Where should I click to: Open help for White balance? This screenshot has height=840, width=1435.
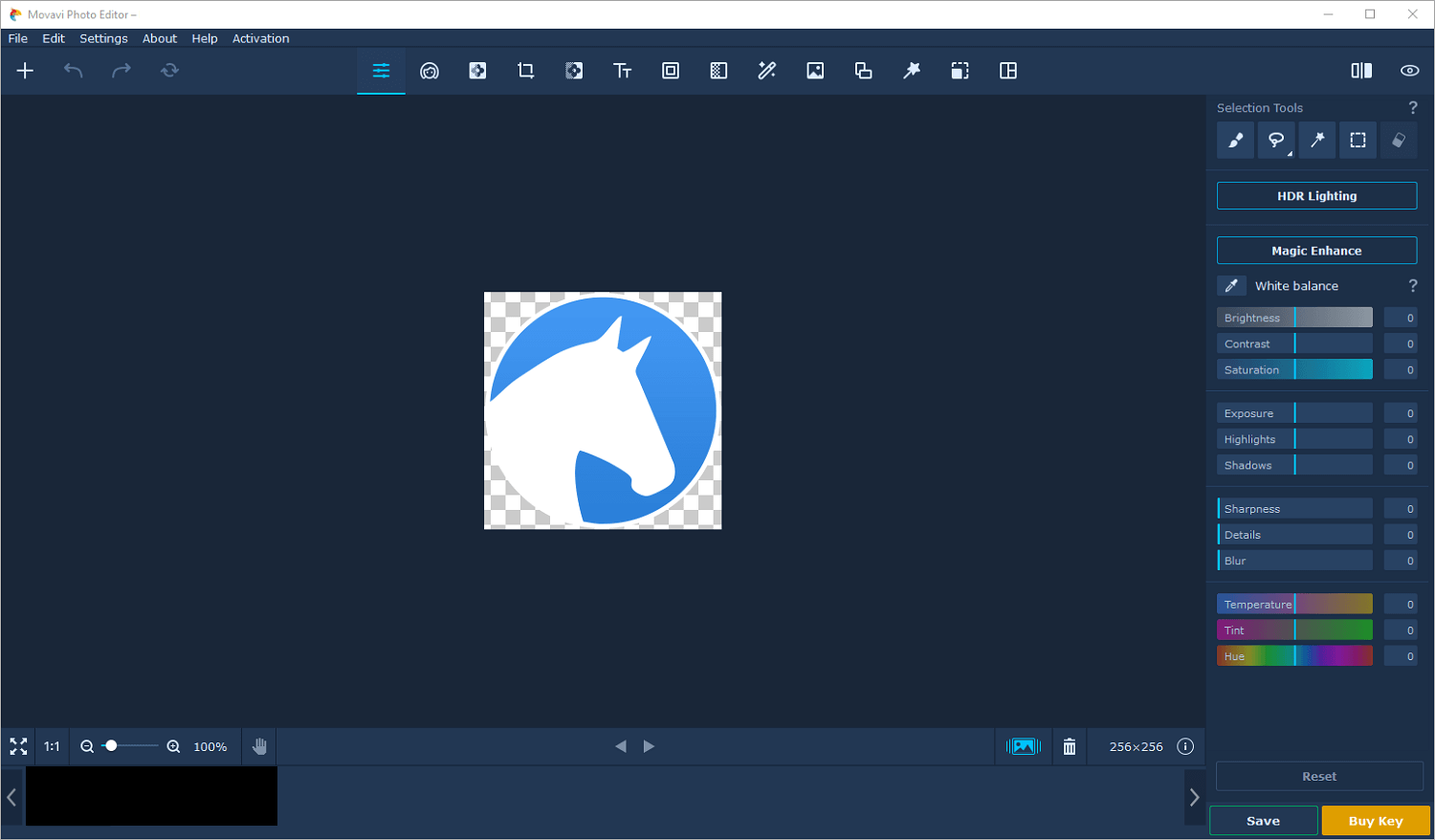pyautogui.click(x=1413, y=286)
